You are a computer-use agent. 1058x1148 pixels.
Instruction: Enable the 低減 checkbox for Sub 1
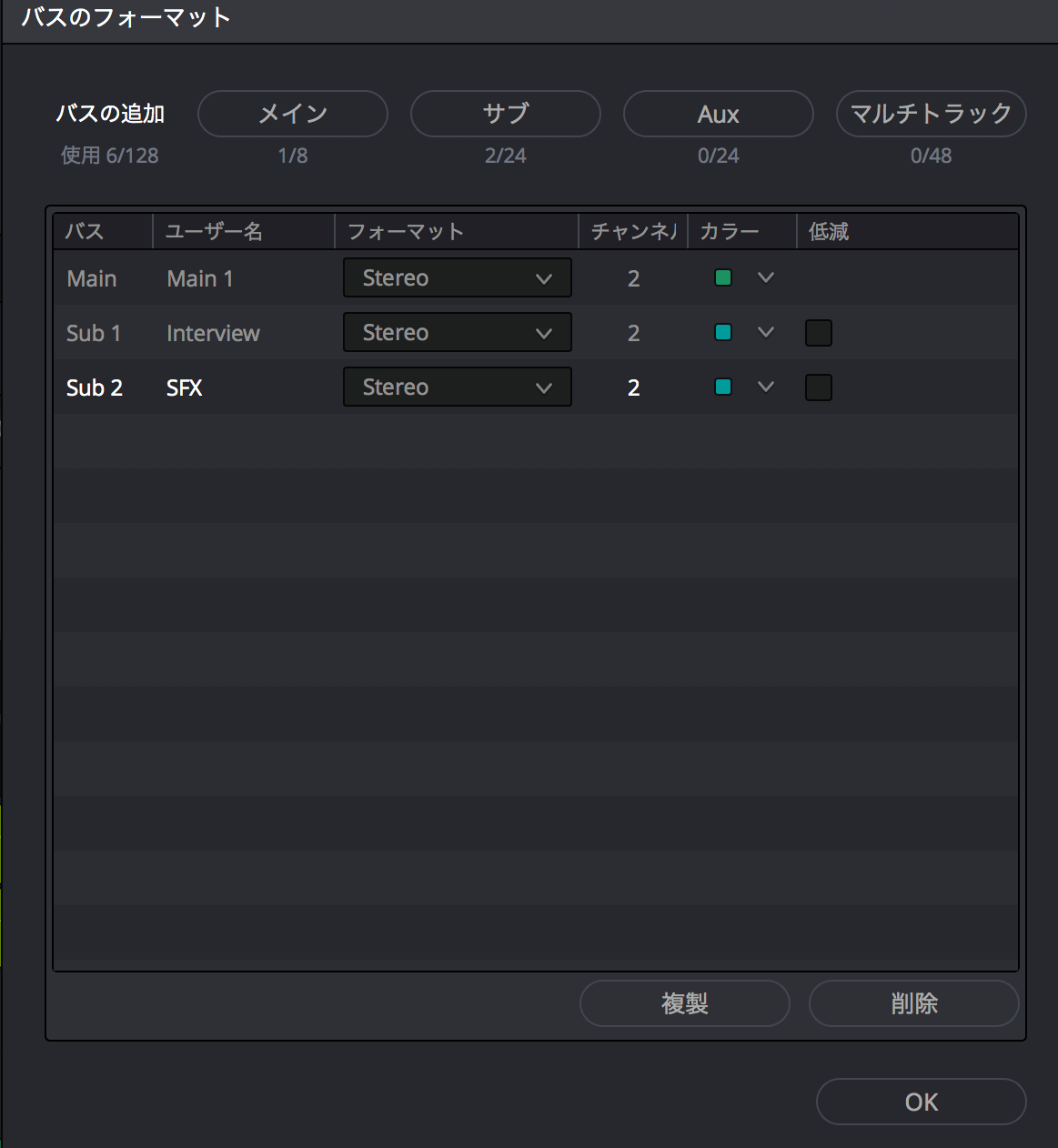tap(819, 333)
